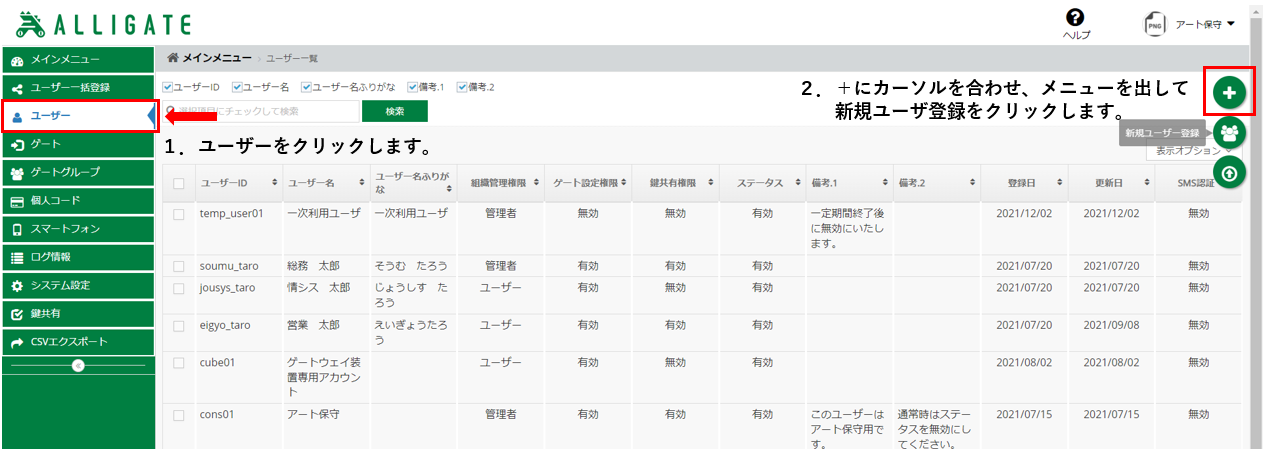Click the CSVエクスポート share-arrow icon
Screen dimensions: 1264x452
[17, 342]
